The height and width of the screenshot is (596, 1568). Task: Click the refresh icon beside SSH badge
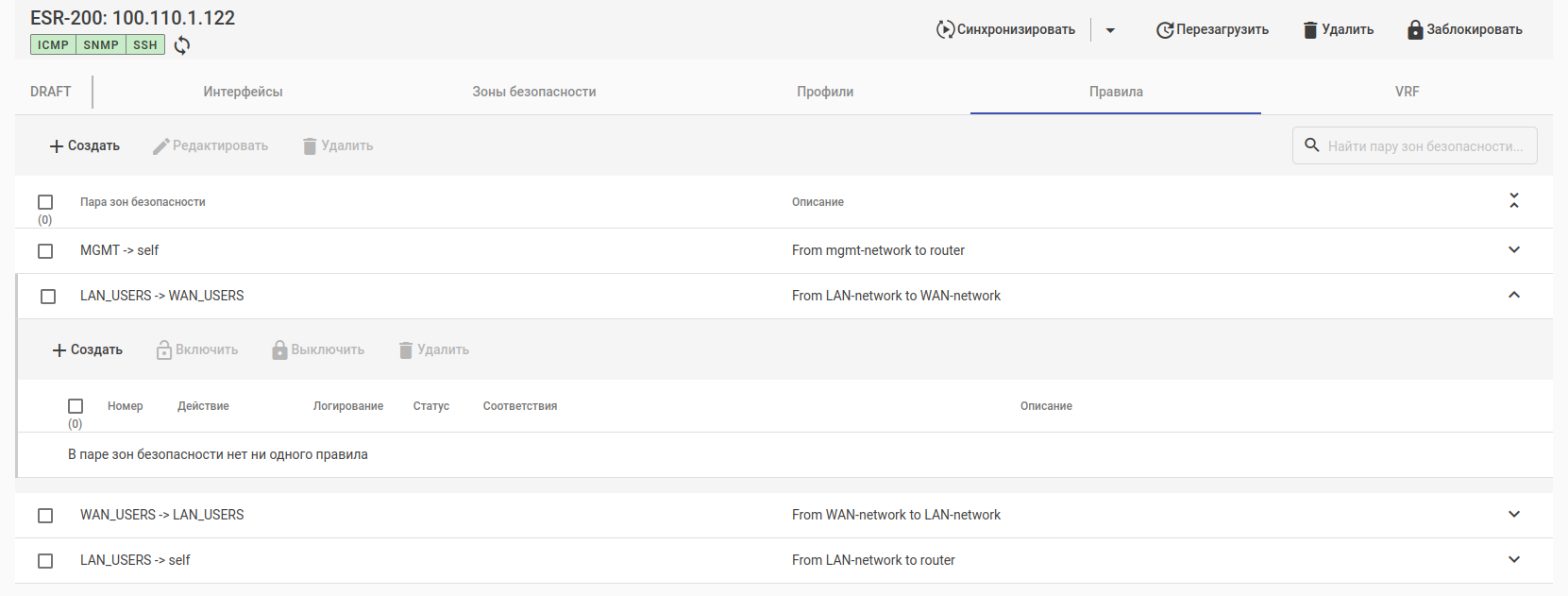[182, 45]
